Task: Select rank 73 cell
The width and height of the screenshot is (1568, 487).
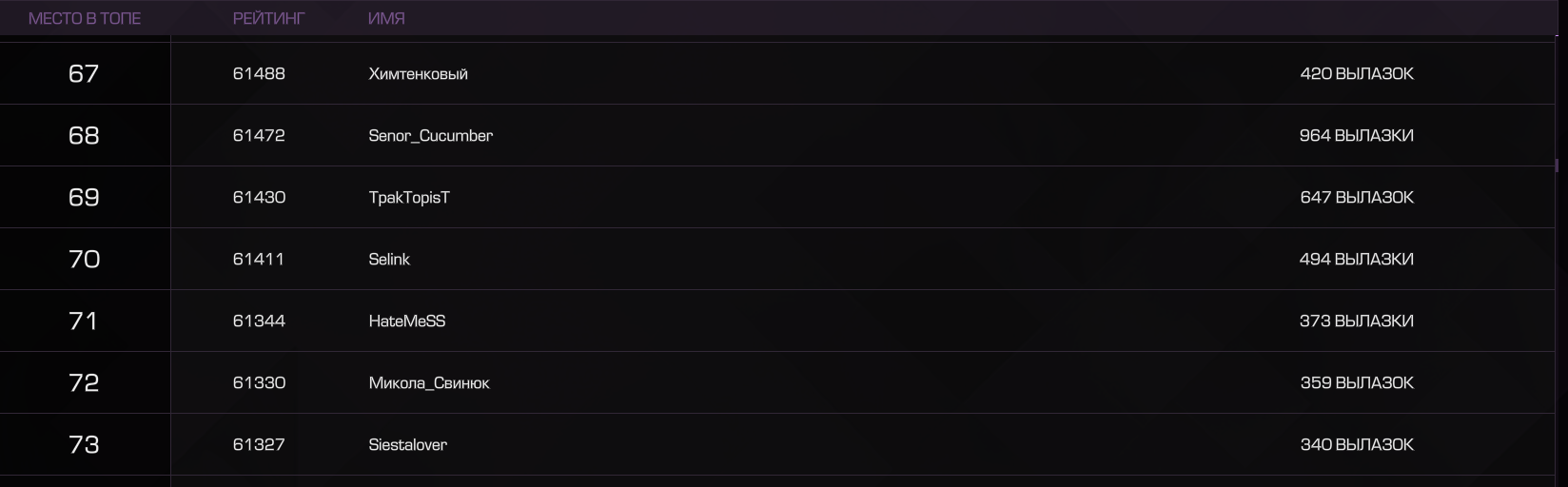Action: (84, 445)
